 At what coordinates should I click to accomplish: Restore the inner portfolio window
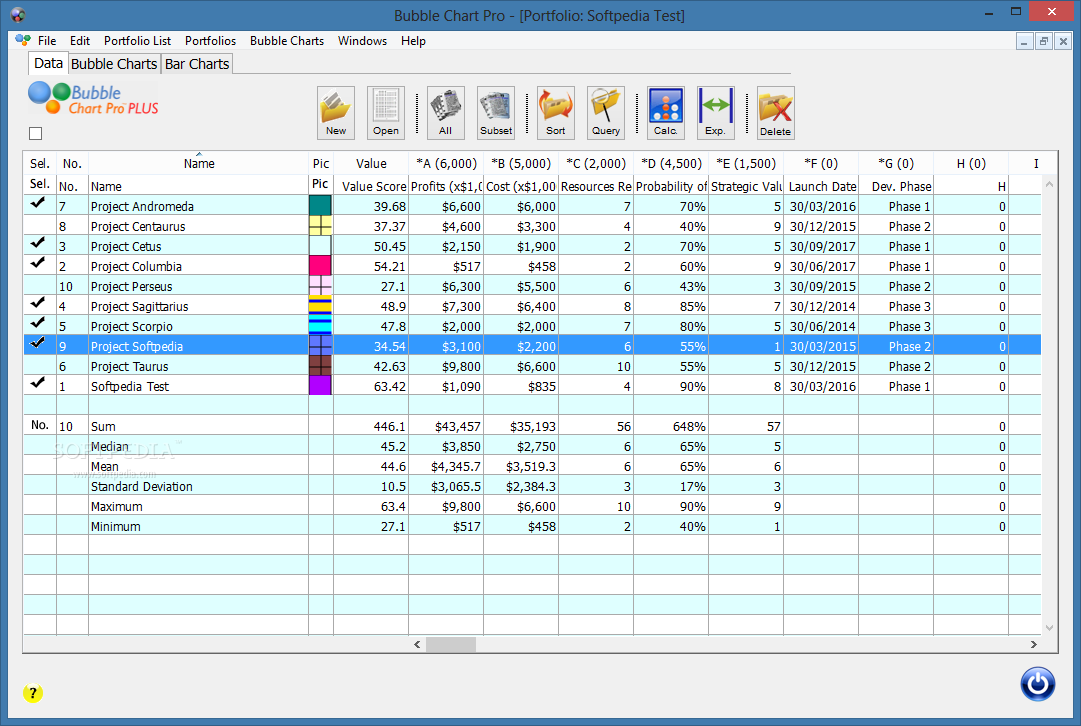point(1044,41)
